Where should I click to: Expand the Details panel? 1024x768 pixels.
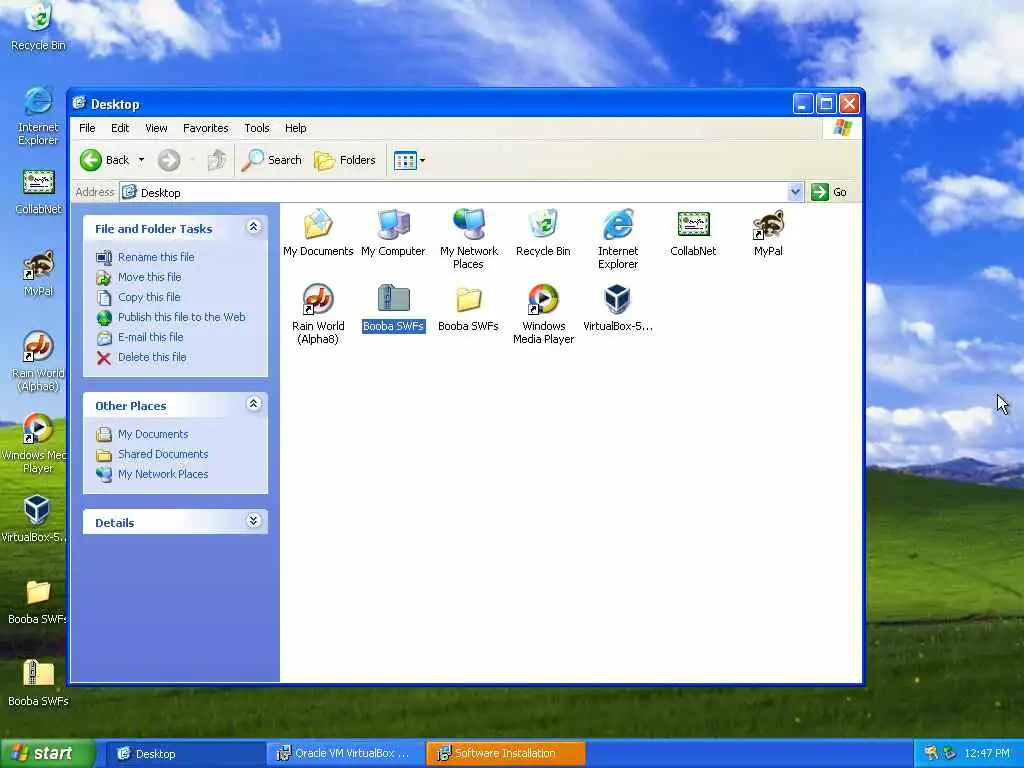click(x=253, y=521)
